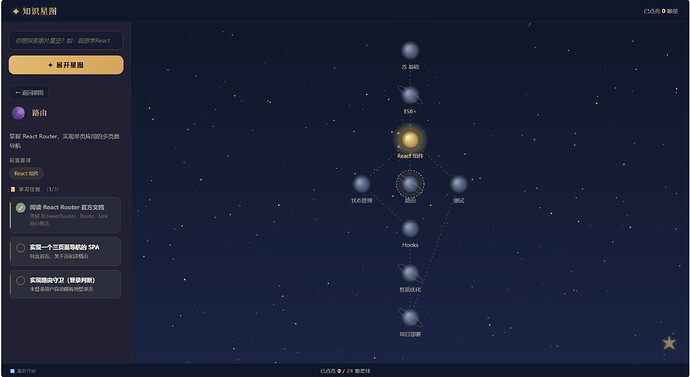Click the 路由 heading in sidebar
Viewport: 690px width, 377px height.
[39, 113]
